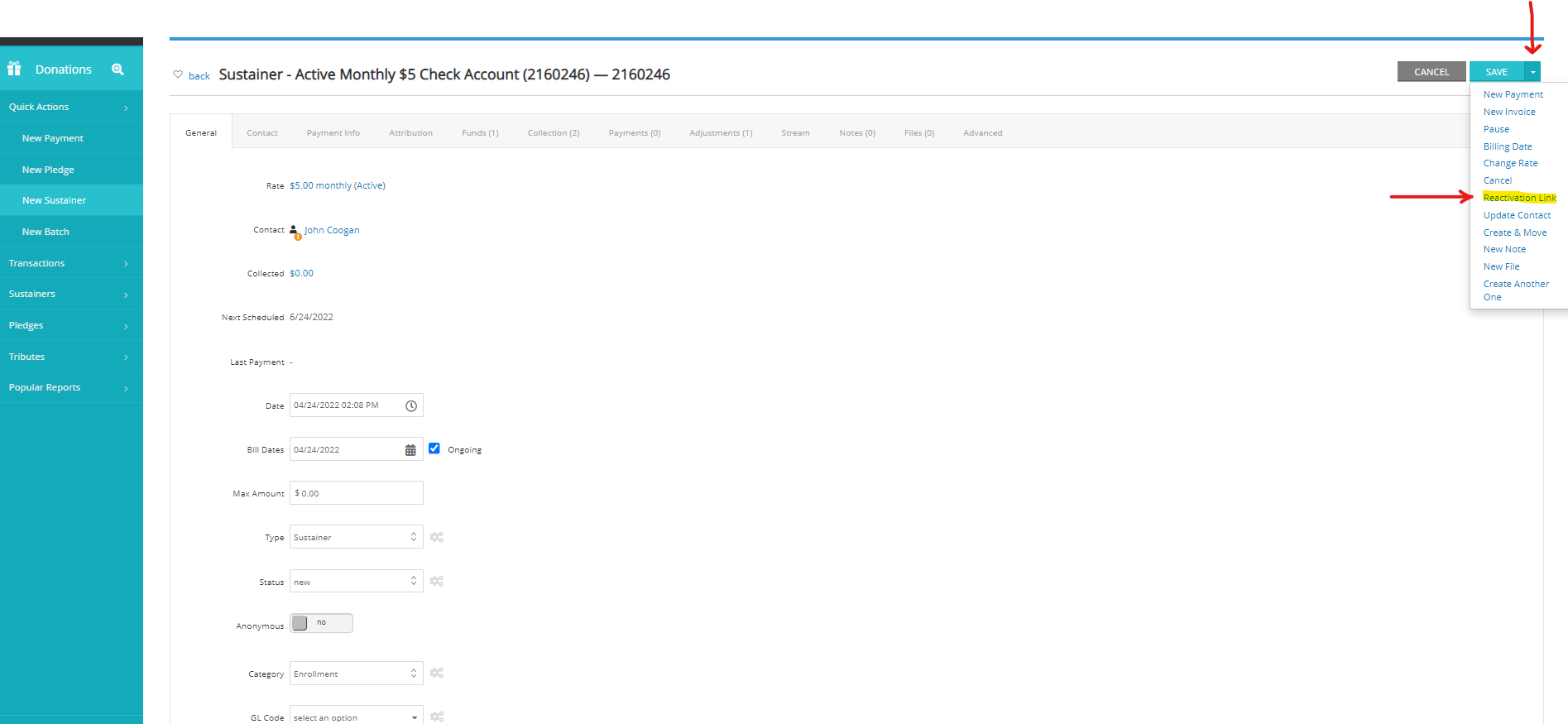Click the heart favorite icon beside back
The height and width of the screenshot is (724, 1568).
(178, 74)
